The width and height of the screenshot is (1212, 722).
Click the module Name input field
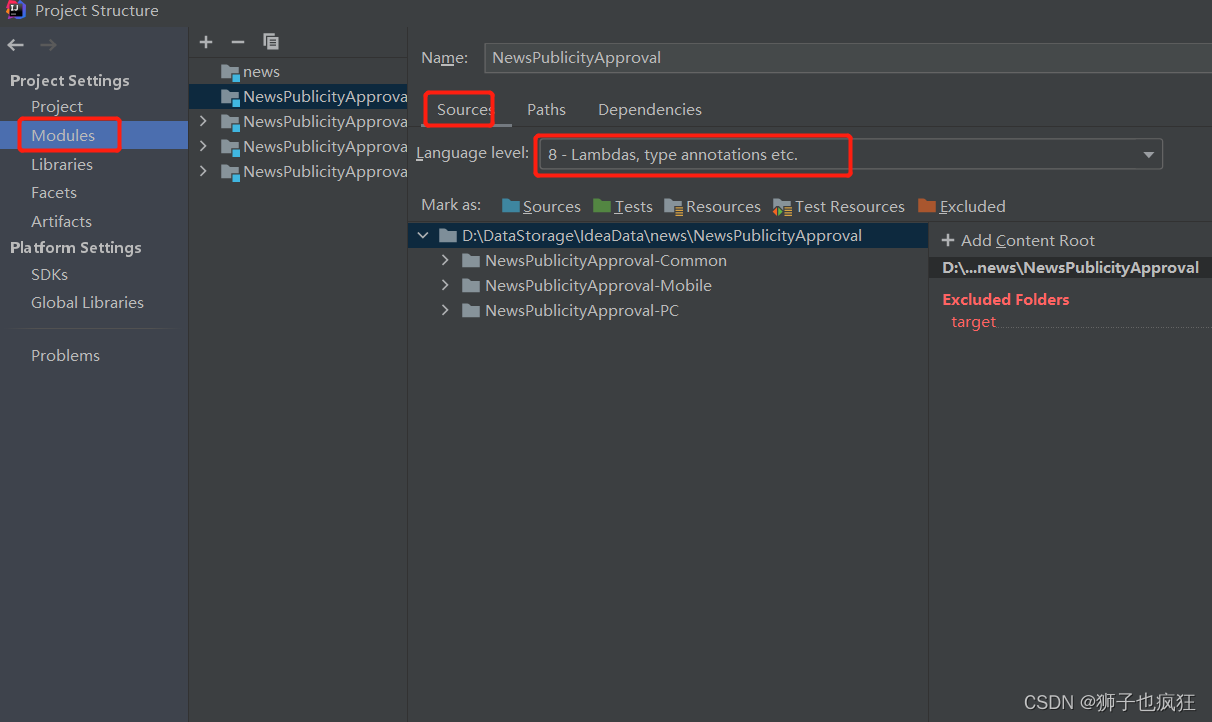[848, 58]
